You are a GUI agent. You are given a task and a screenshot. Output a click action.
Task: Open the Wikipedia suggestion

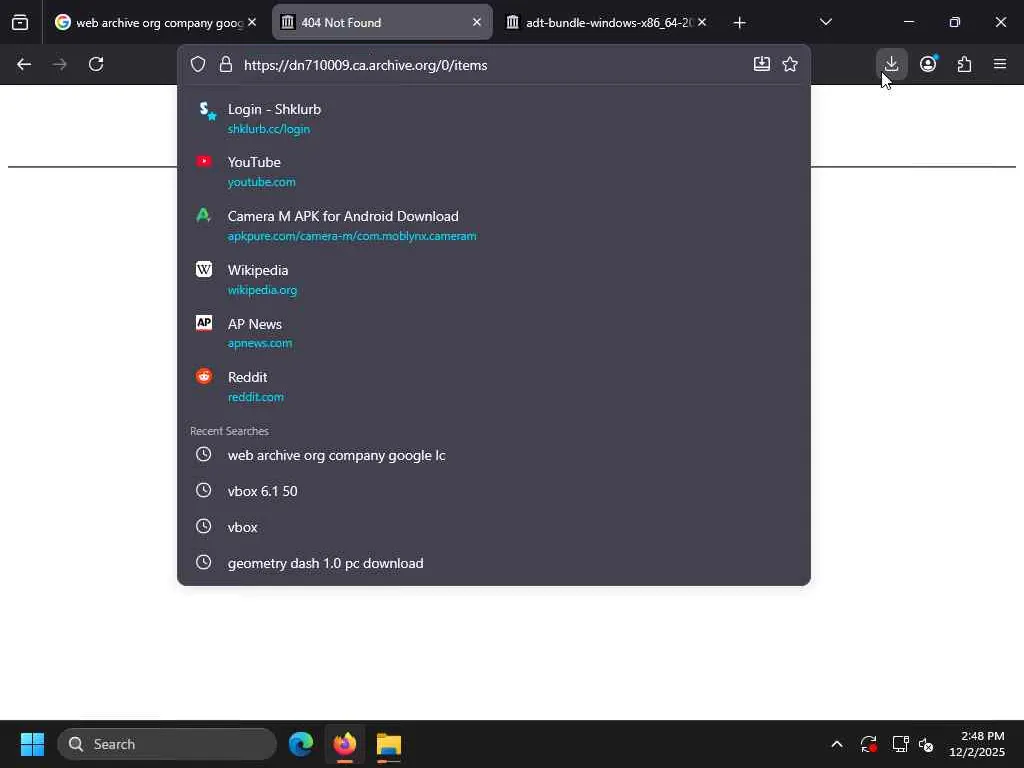(494, 279)
